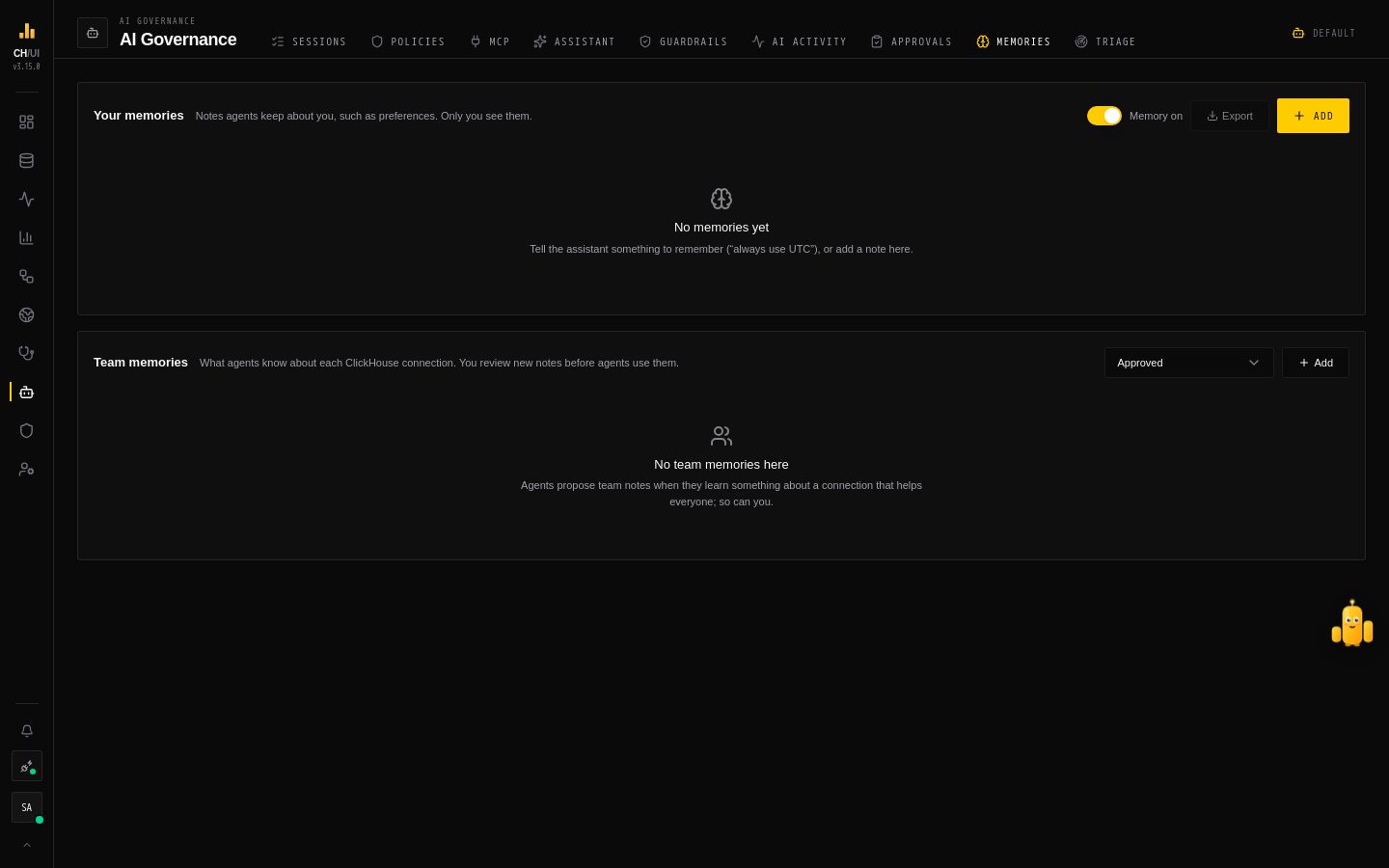
Task: Click the "No memories yet" message
Action: point(722,228)
